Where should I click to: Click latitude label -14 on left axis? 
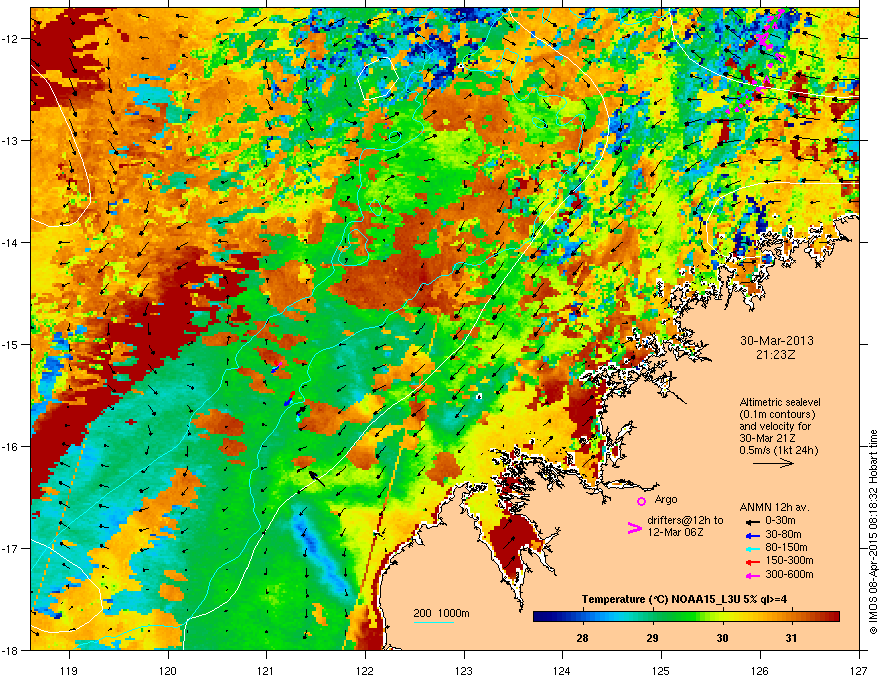pos(11,243)
